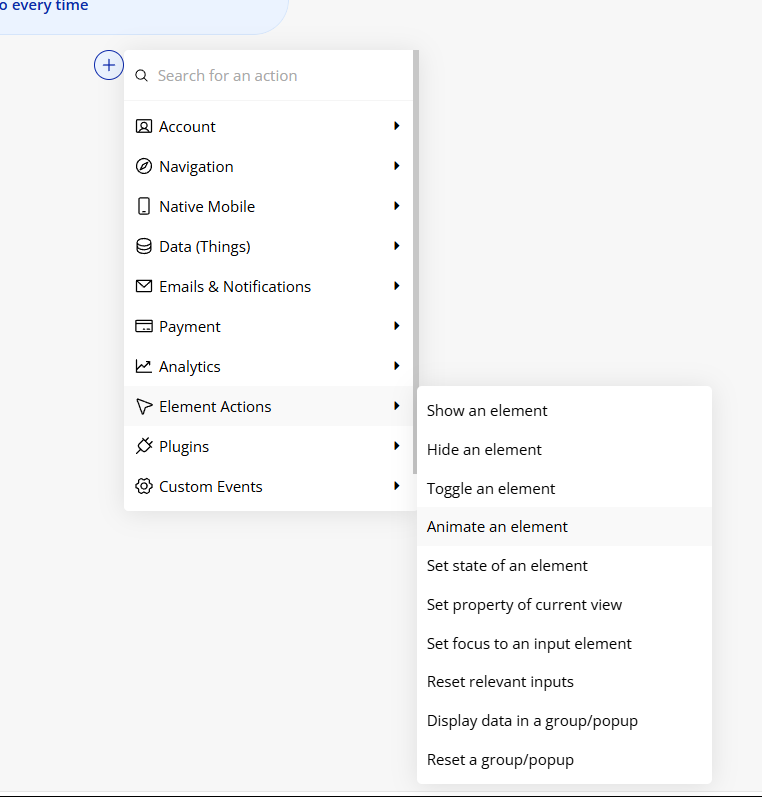This screenshot has height=797, width=762.
Task: Click the Emails & Notifications envelope icon
Action: click(x=144, y=286)
